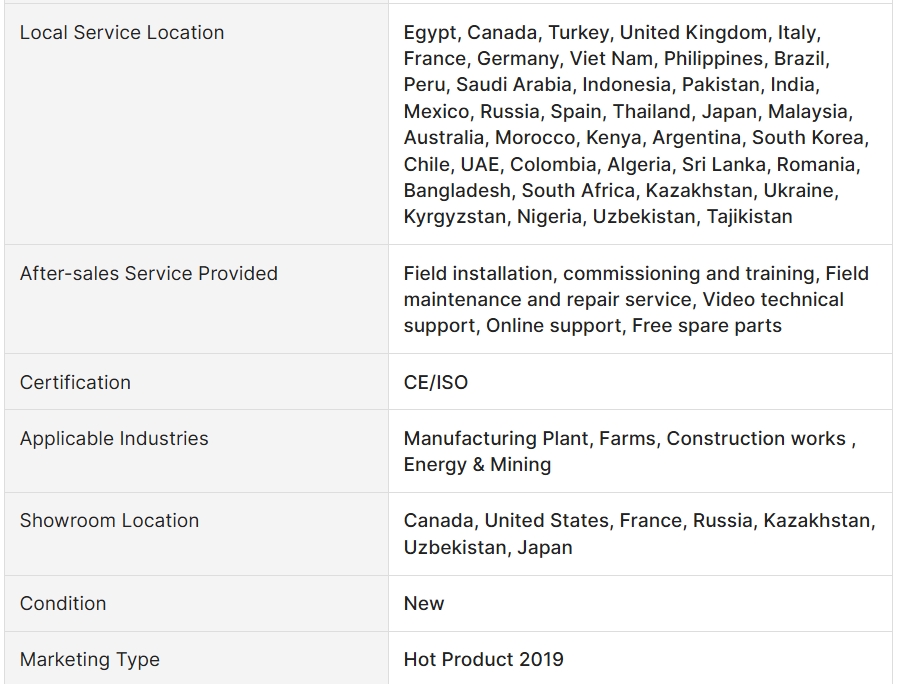This screenshot has height=684, width=903.
Task: Click United States in the showroom locations
Action: coord(547,520)
